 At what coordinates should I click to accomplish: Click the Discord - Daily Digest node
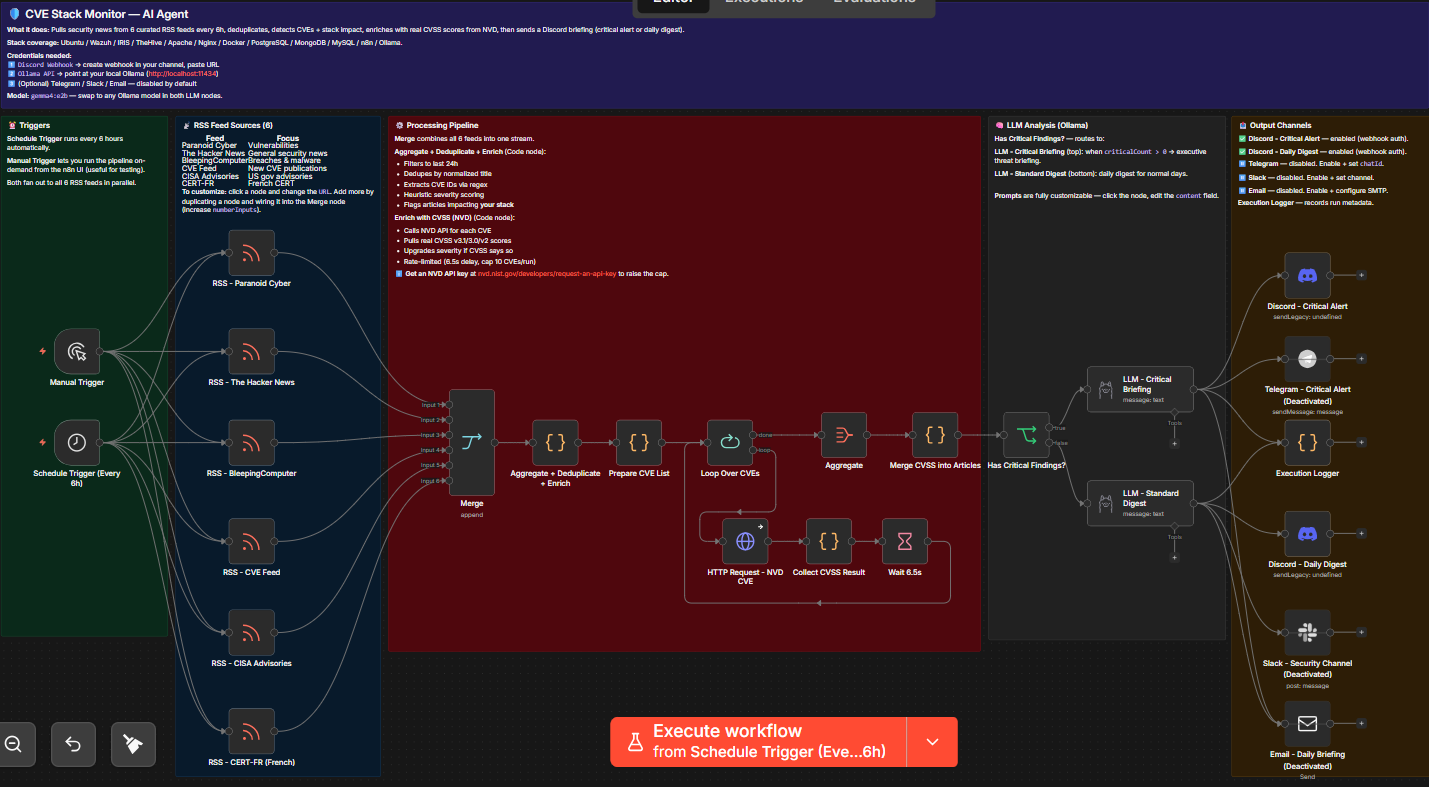1307,534
